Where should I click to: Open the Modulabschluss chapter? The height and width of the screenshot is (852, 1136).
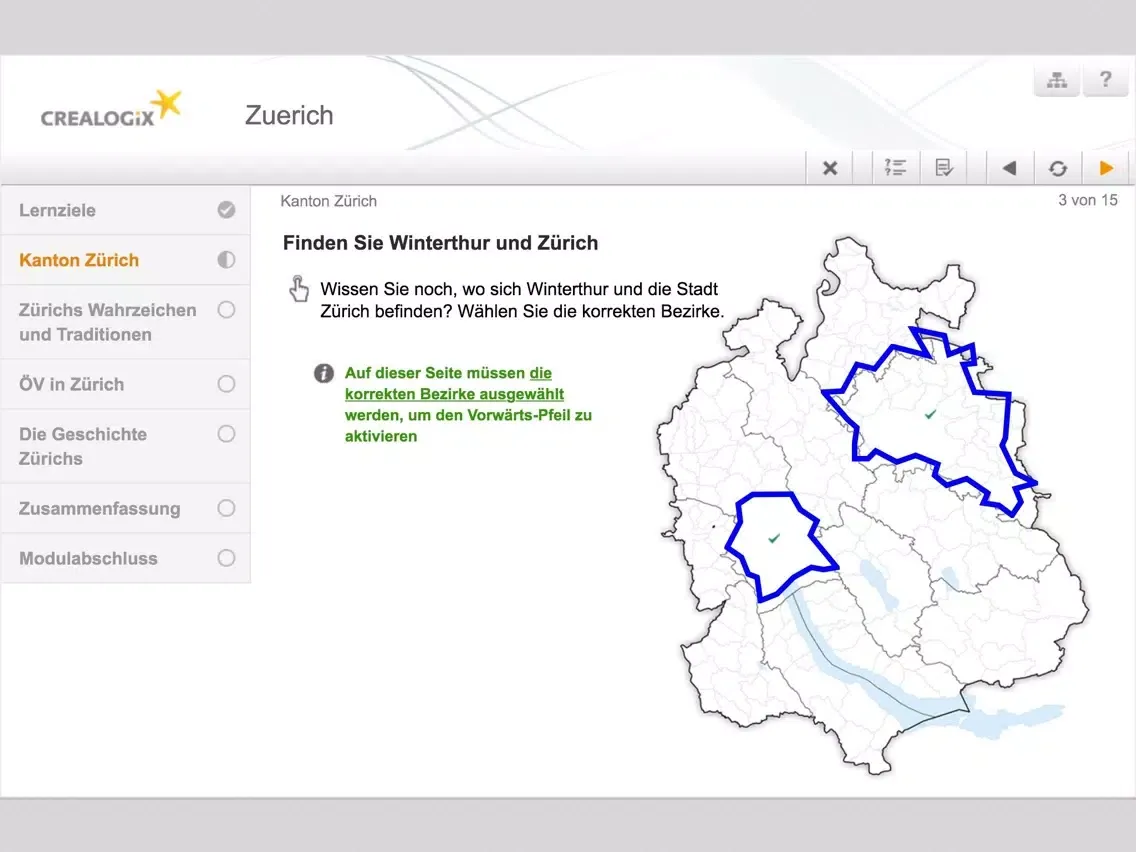click(x=126, y=559)
